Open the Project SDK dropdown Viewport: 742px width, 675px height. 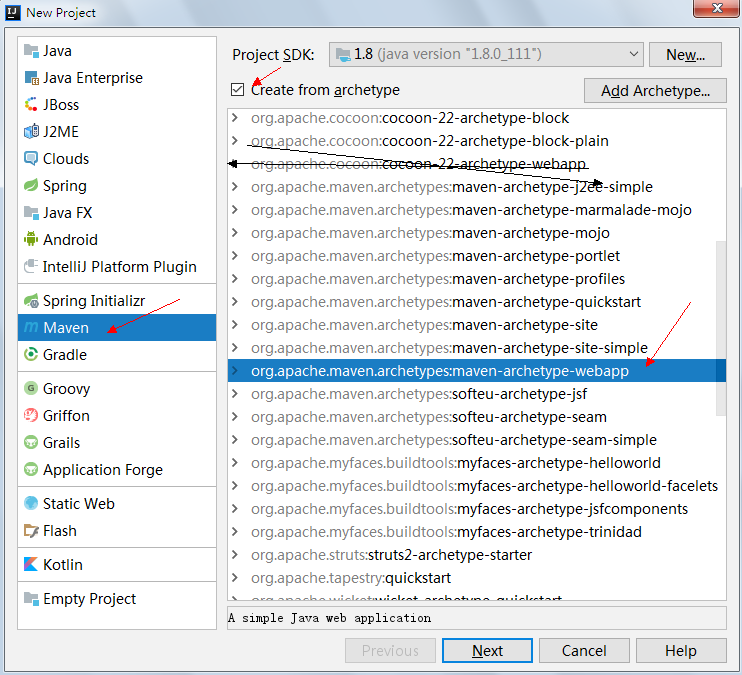coord(486,54)
